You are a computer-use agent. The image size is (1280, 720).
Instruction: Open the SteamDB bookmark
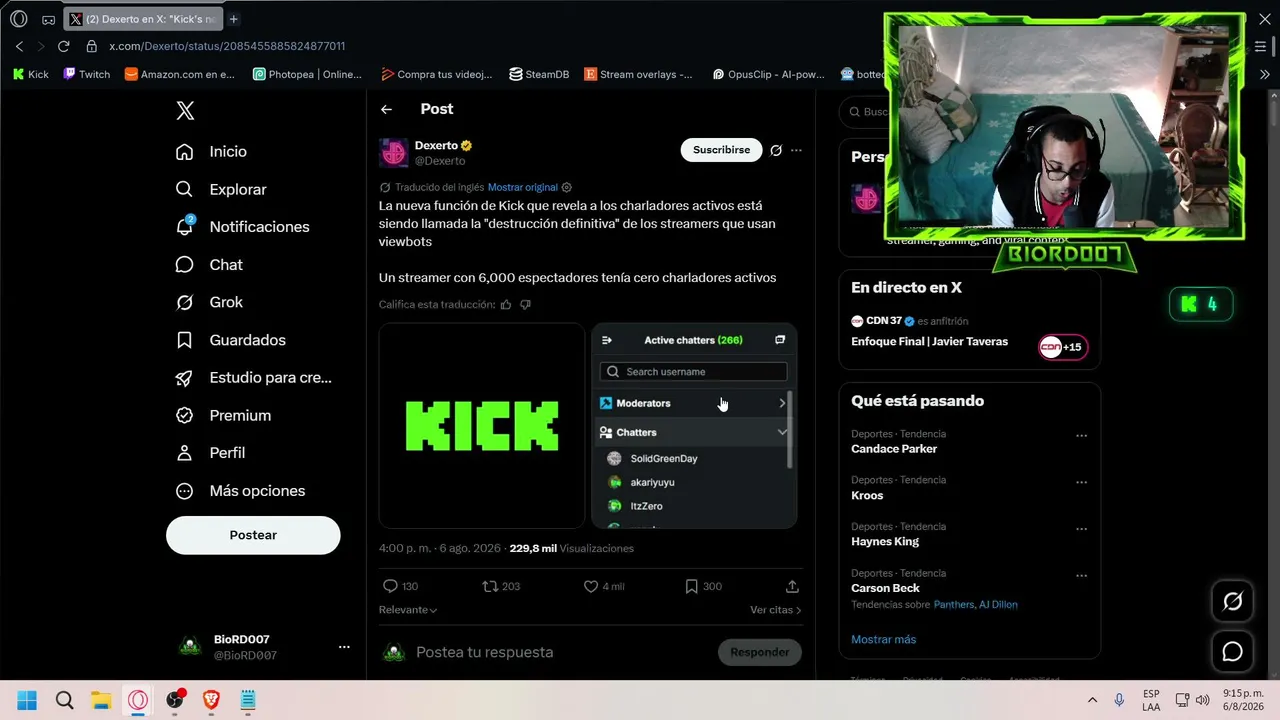pyautogui.click(x=539, y=74)
